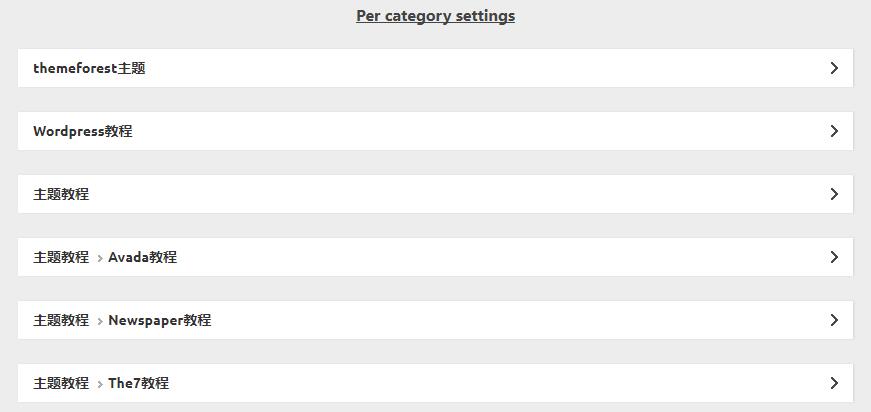Click the Newspaper教程 row's right chevron

(834, 320)
